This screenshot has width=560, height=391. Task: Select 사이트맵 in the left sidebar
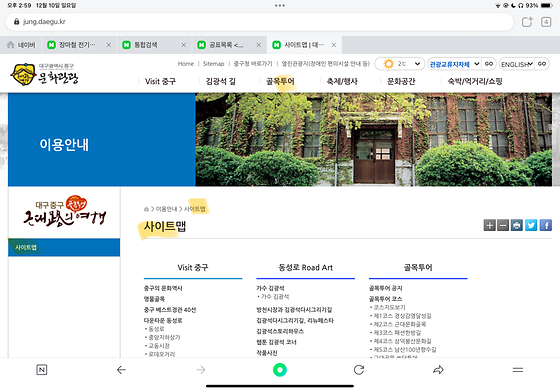tap(64, 247)
